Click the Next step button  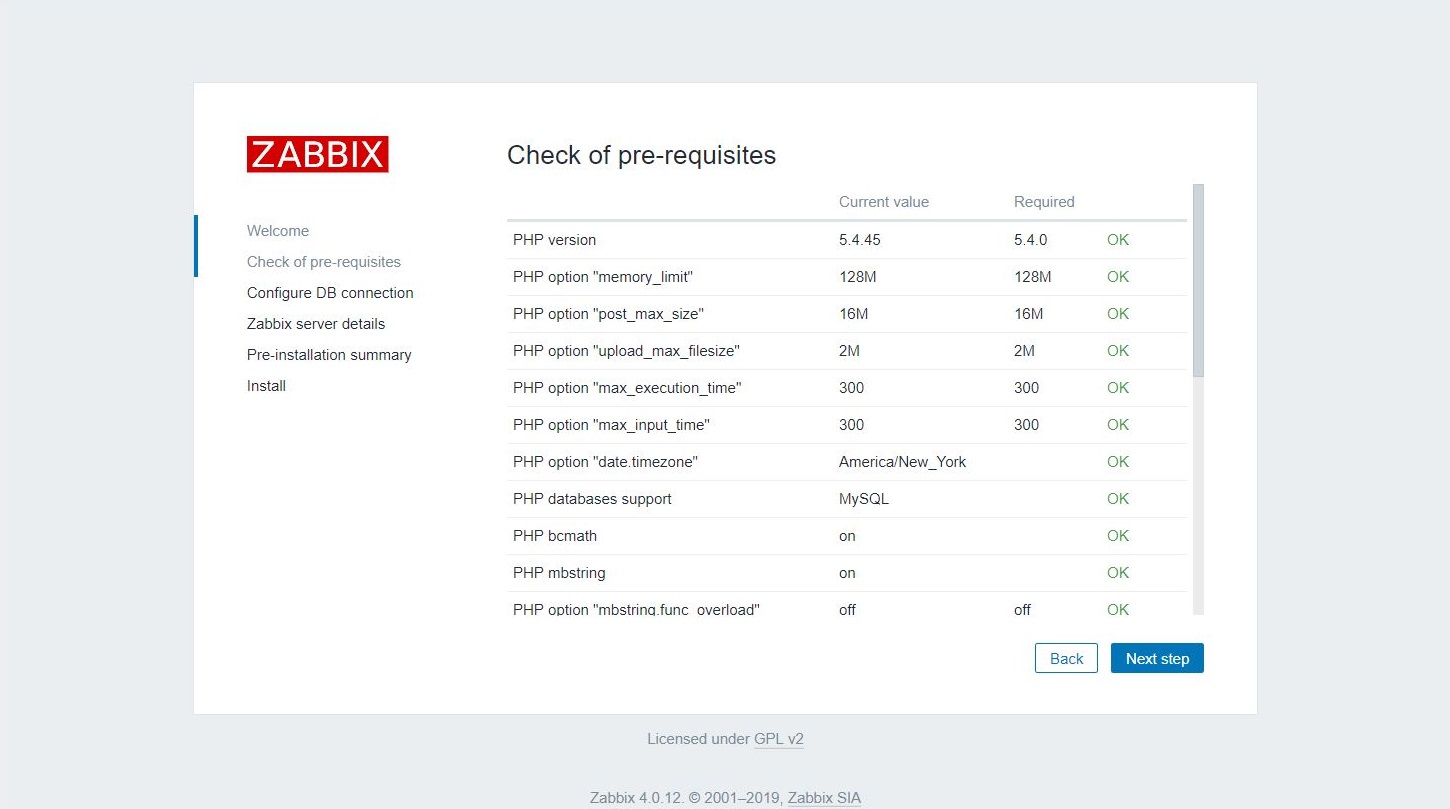(1157, 658)
